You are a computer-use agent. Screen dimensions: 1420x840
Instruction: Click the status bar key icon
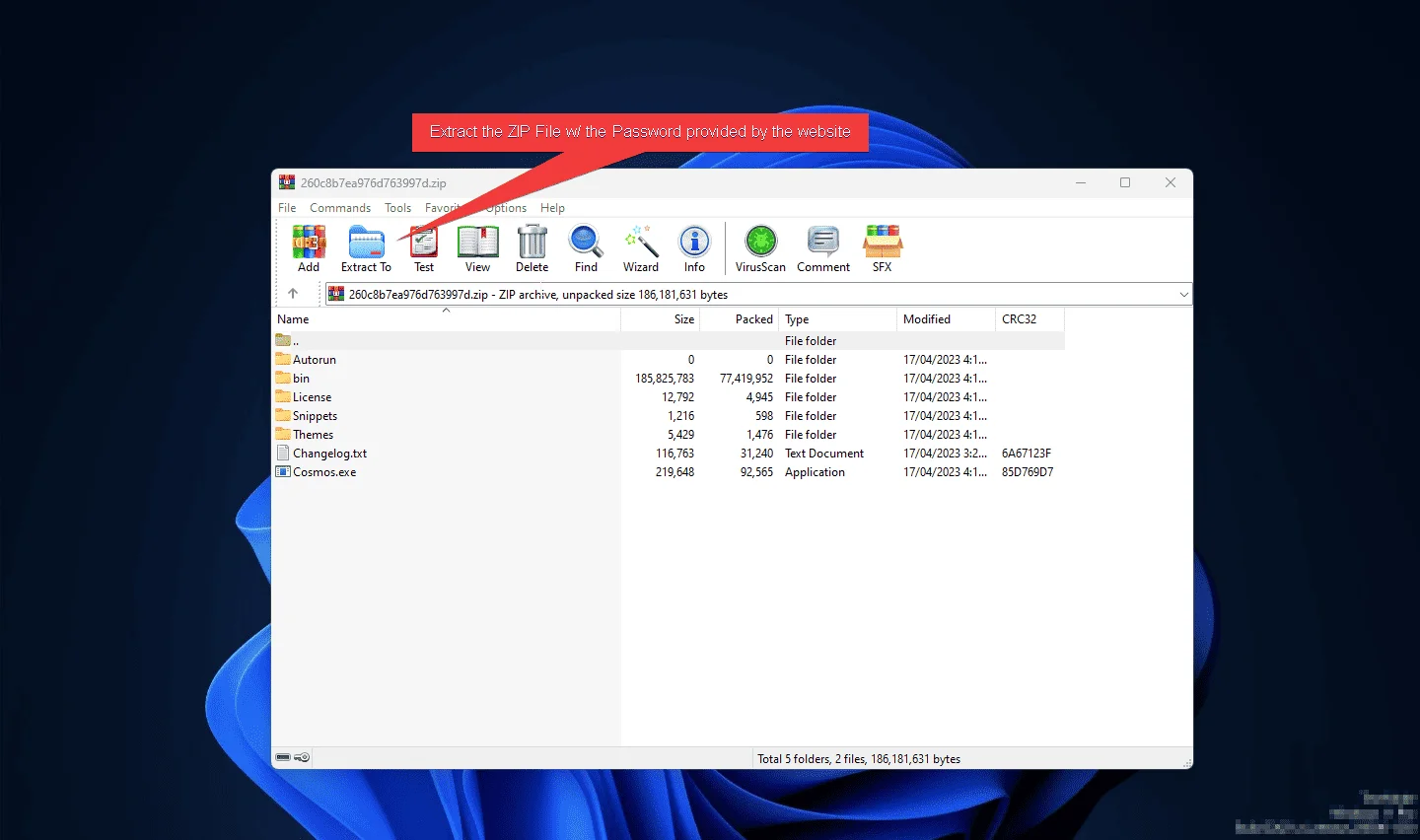302,757
